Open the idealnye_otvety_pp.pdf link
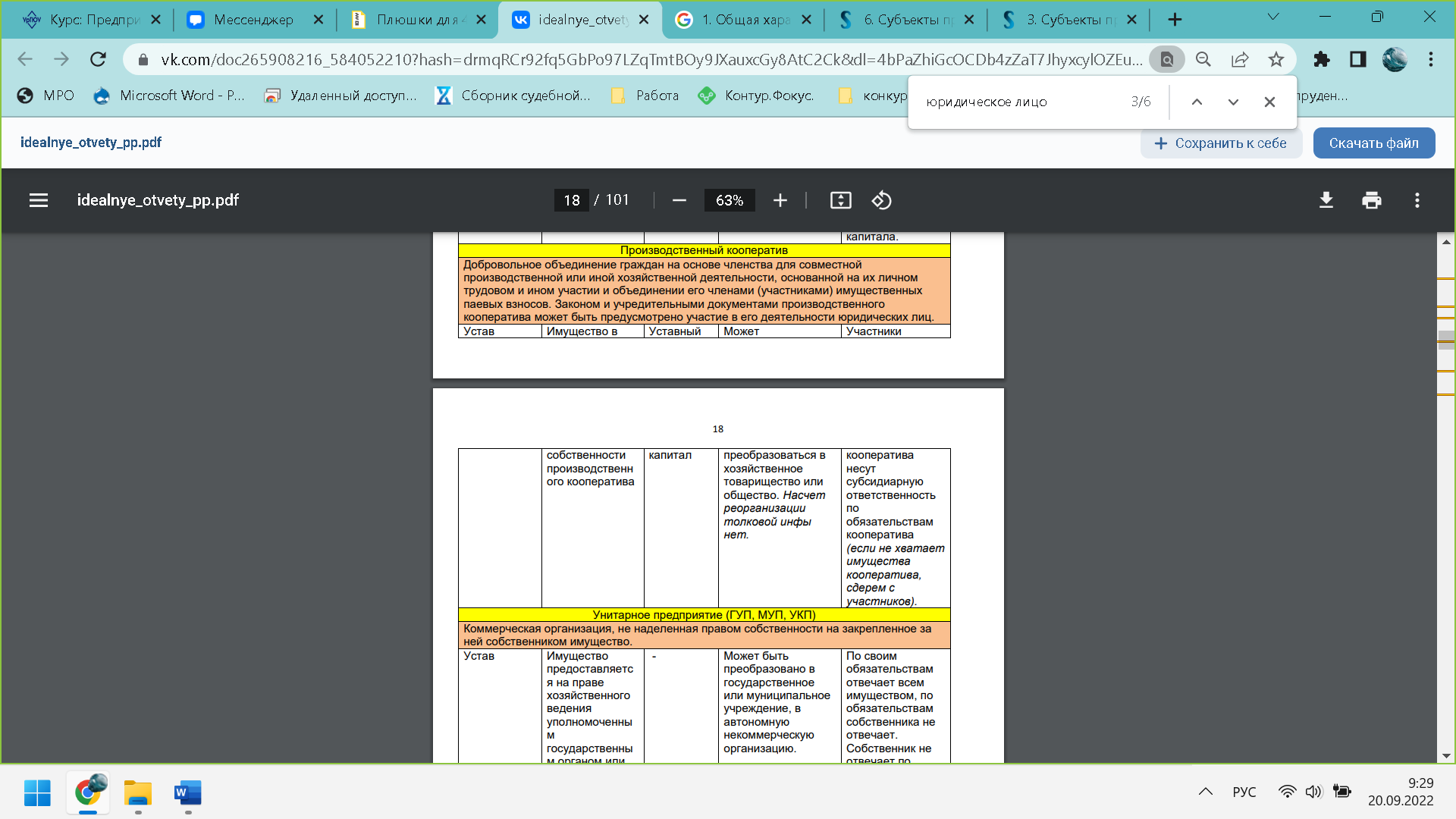The image size is (1456, 819). [90, 143]
